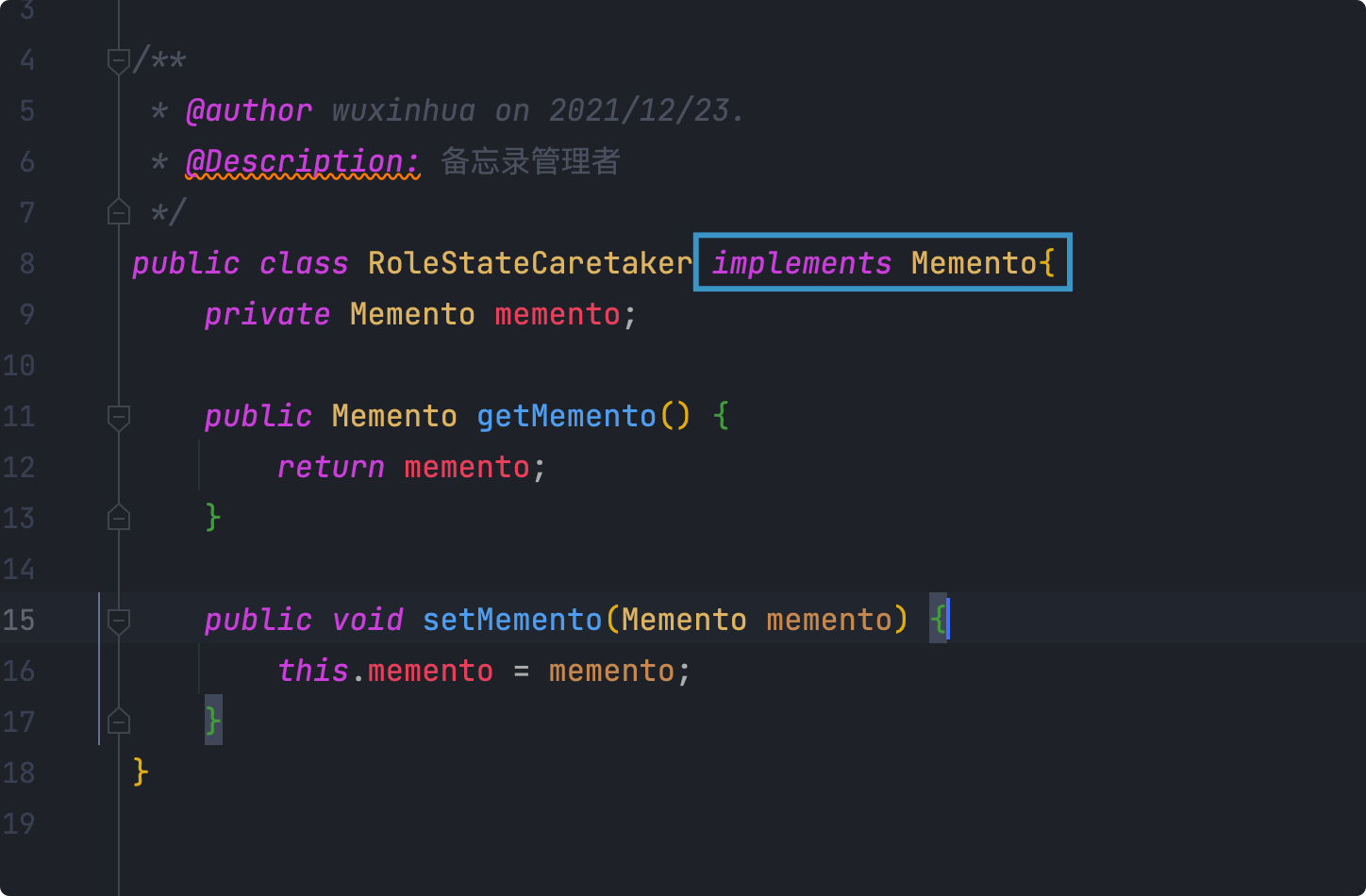This screenshot has width=1366, height=896.
Task: Click the implements keyword
Action: click(801, 263)
